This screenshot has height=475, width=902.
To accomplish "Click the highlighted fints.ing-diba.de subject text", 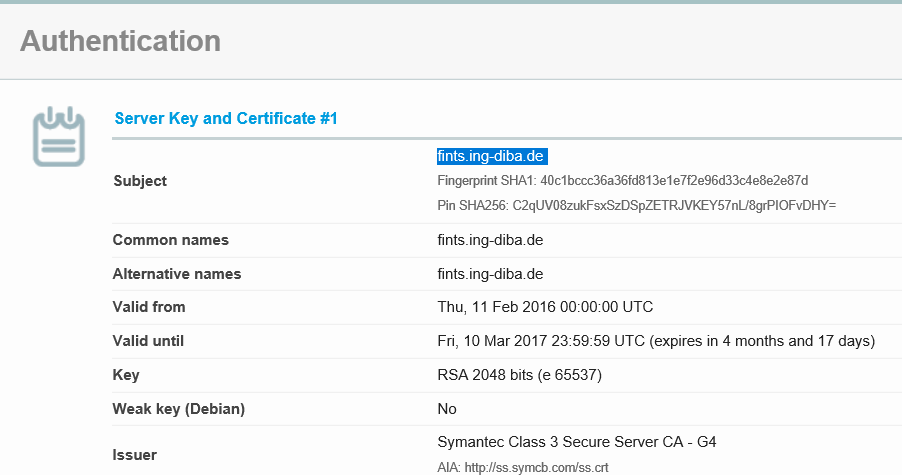I will click(x=492, y=157).
